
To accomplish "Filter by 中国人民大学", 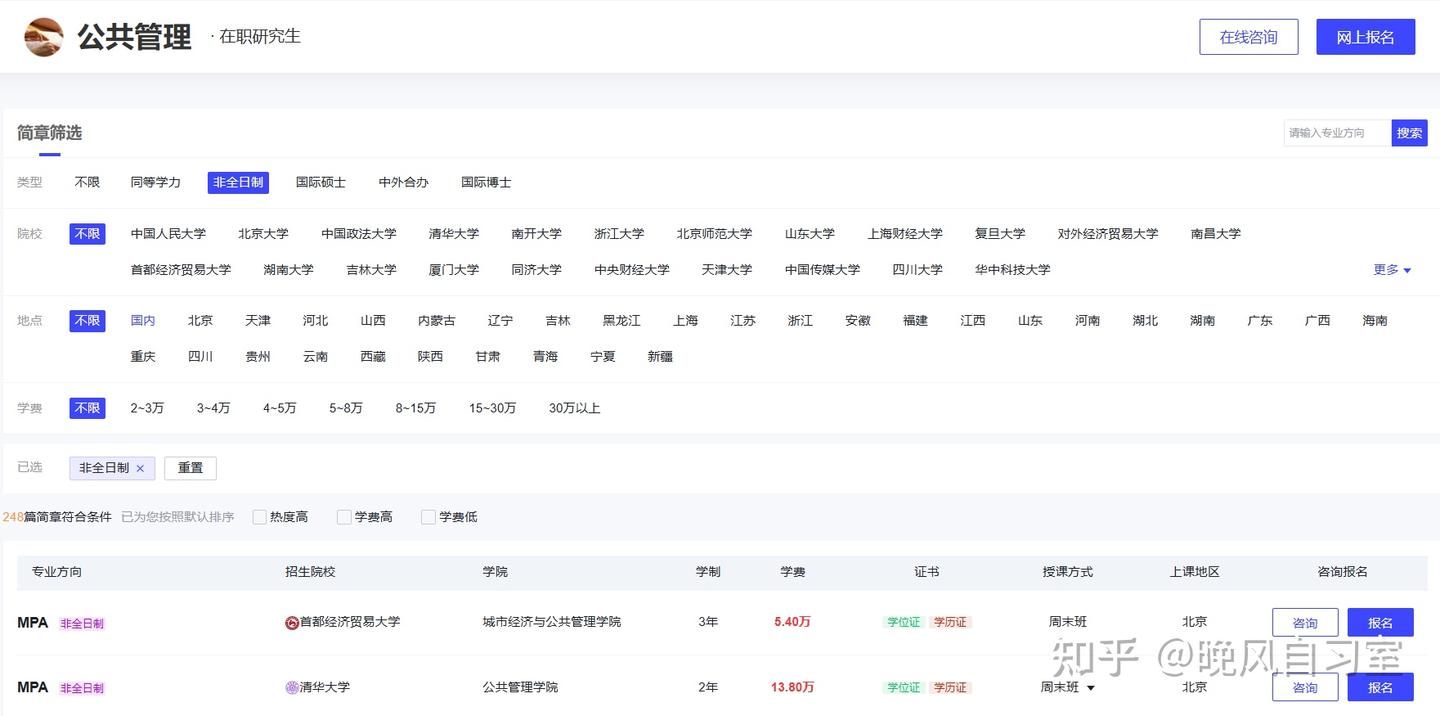I will 168,234.
